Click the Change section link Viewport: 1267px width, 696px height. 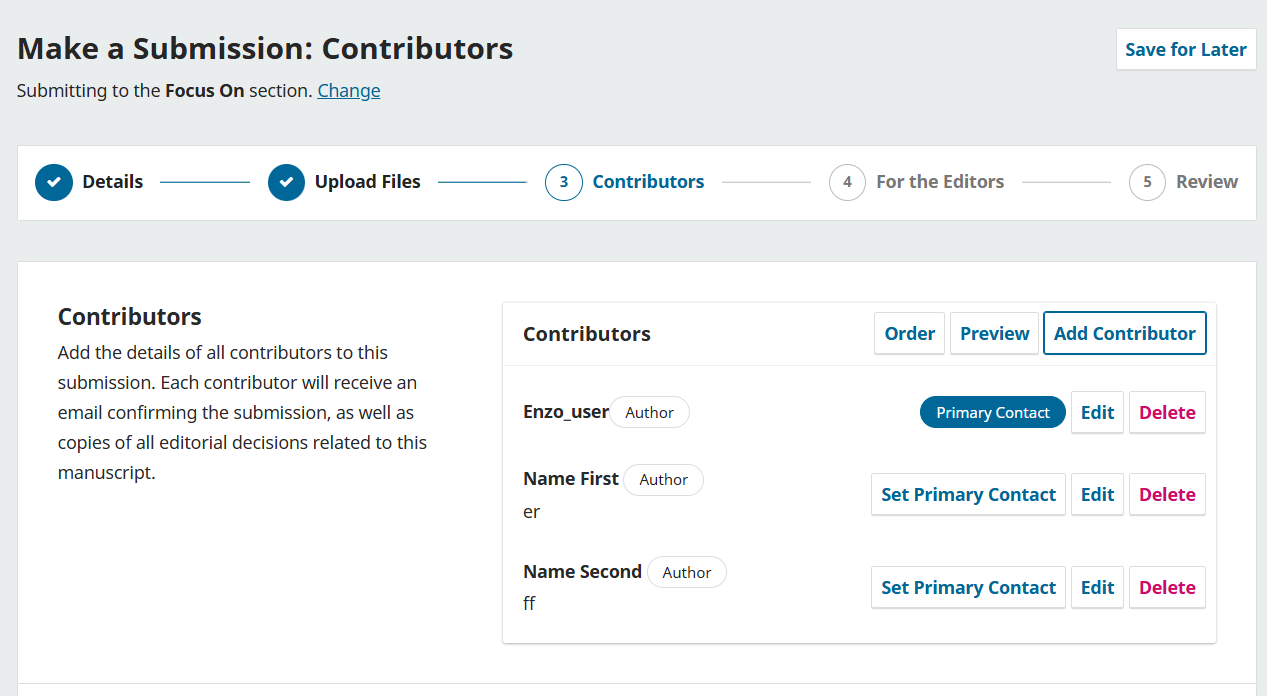349,91
